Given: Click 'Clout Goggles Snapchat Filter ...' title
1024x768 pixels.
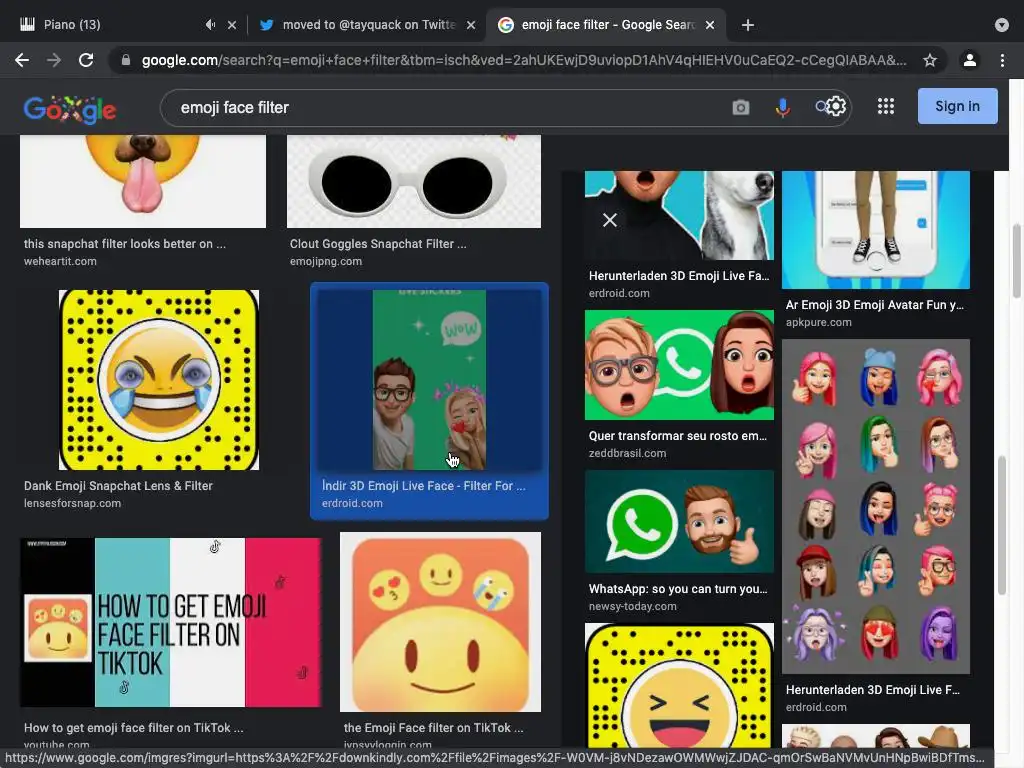Looking at the screenshot, I should coord(378,244).
